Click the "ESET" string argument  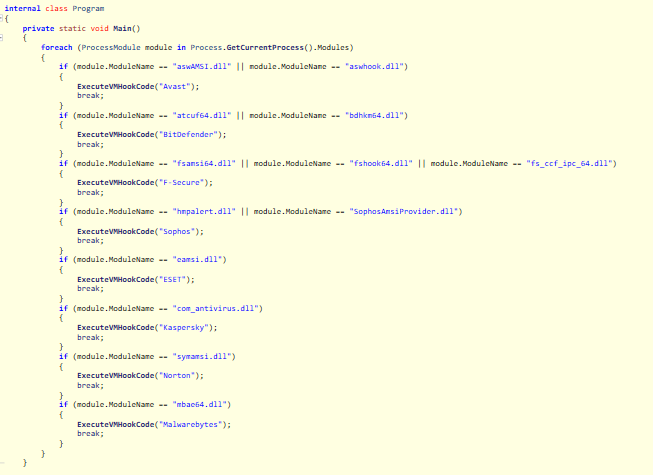tap(172, 279)
